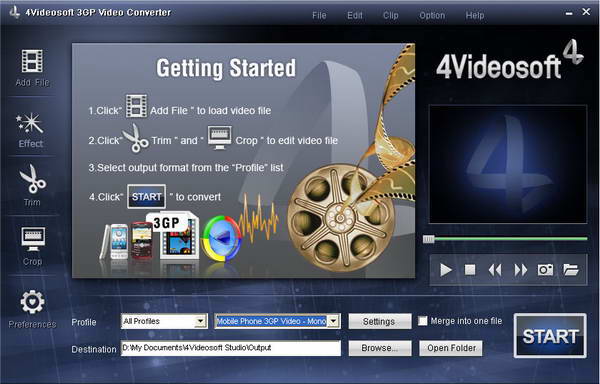Open the snapshot folder icon
Viewport: 600px width, 384px height.
pyautogui.click(x=571, y=270)
